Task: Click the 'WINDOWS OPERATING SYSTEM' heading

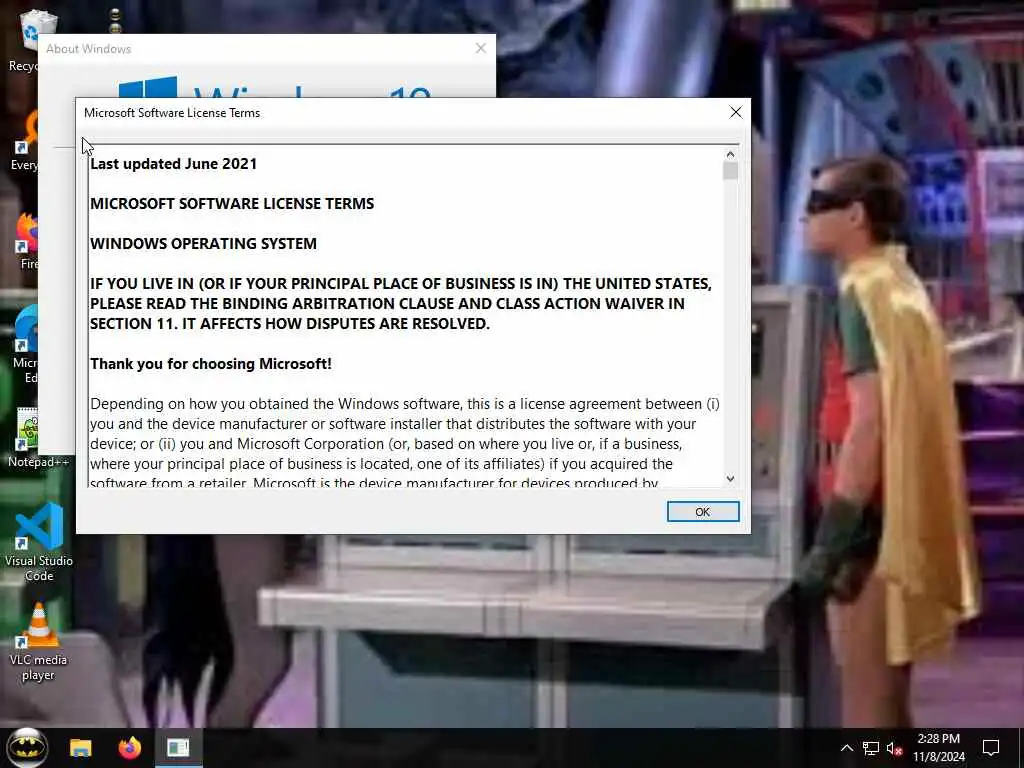Action: tap(203, 244)
